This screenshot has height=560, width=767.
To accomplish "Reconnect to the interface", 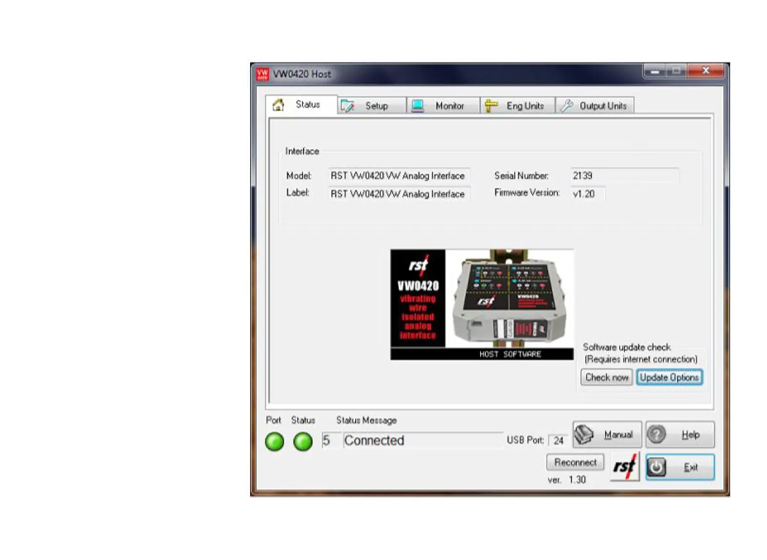I will (x=575, y=462).
